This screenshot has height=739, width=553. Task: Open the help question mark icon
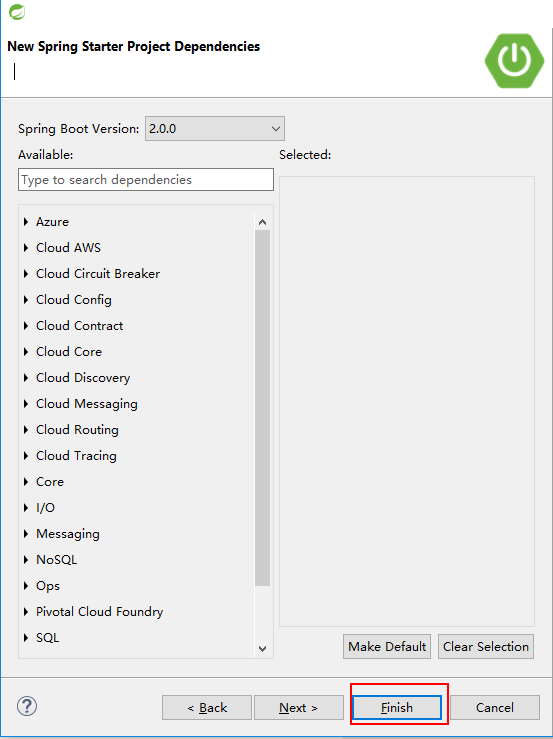tap(27, 706)
